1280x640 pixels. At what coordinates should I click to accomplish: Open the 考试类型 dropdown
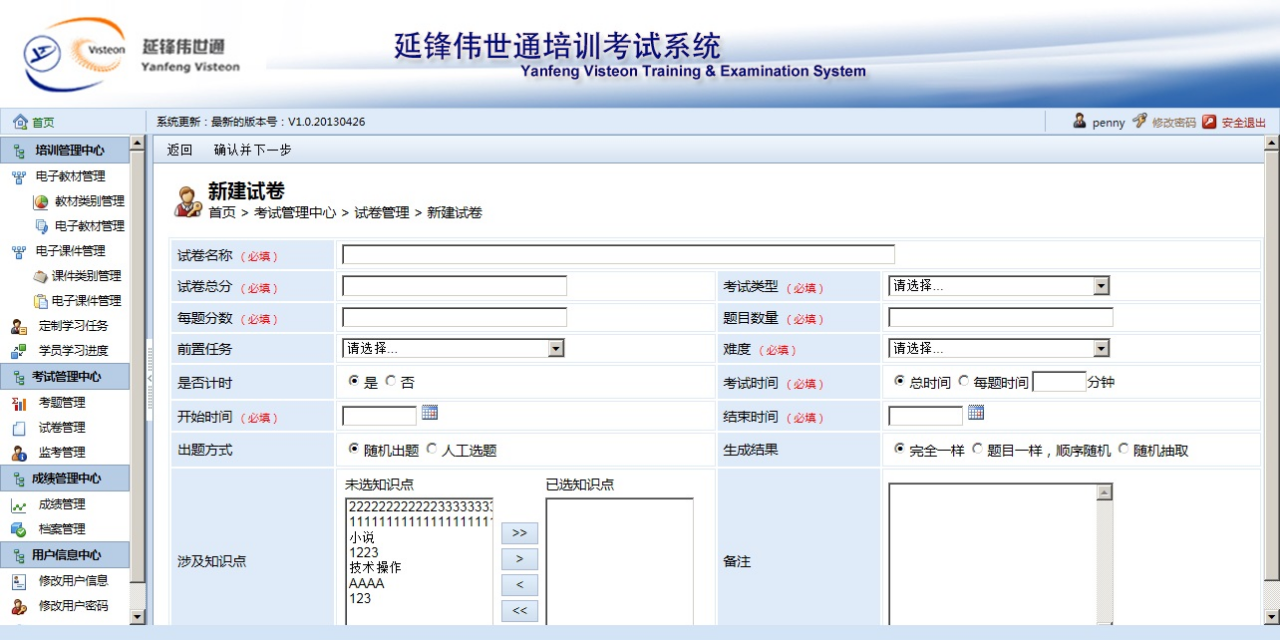tap(999, 286)
